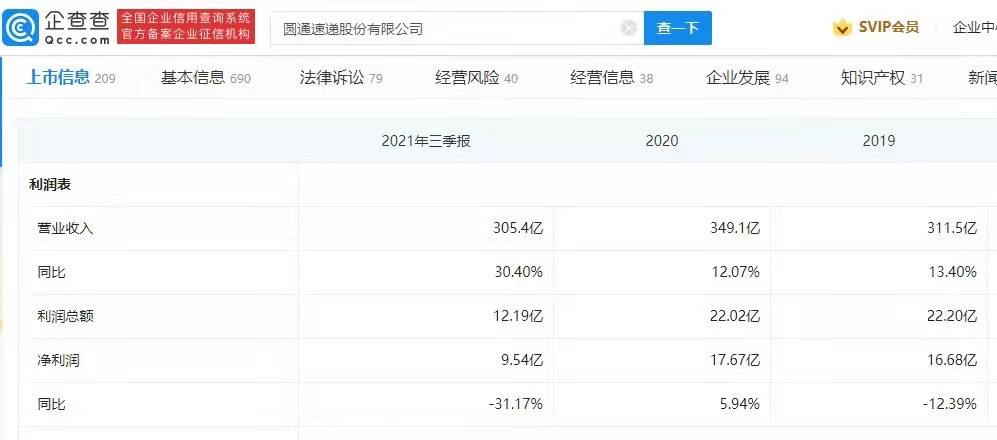Viewport: 997px width, 440px height.
Task: Click the 311.5亿 revenue value
Action: (952, 229)
